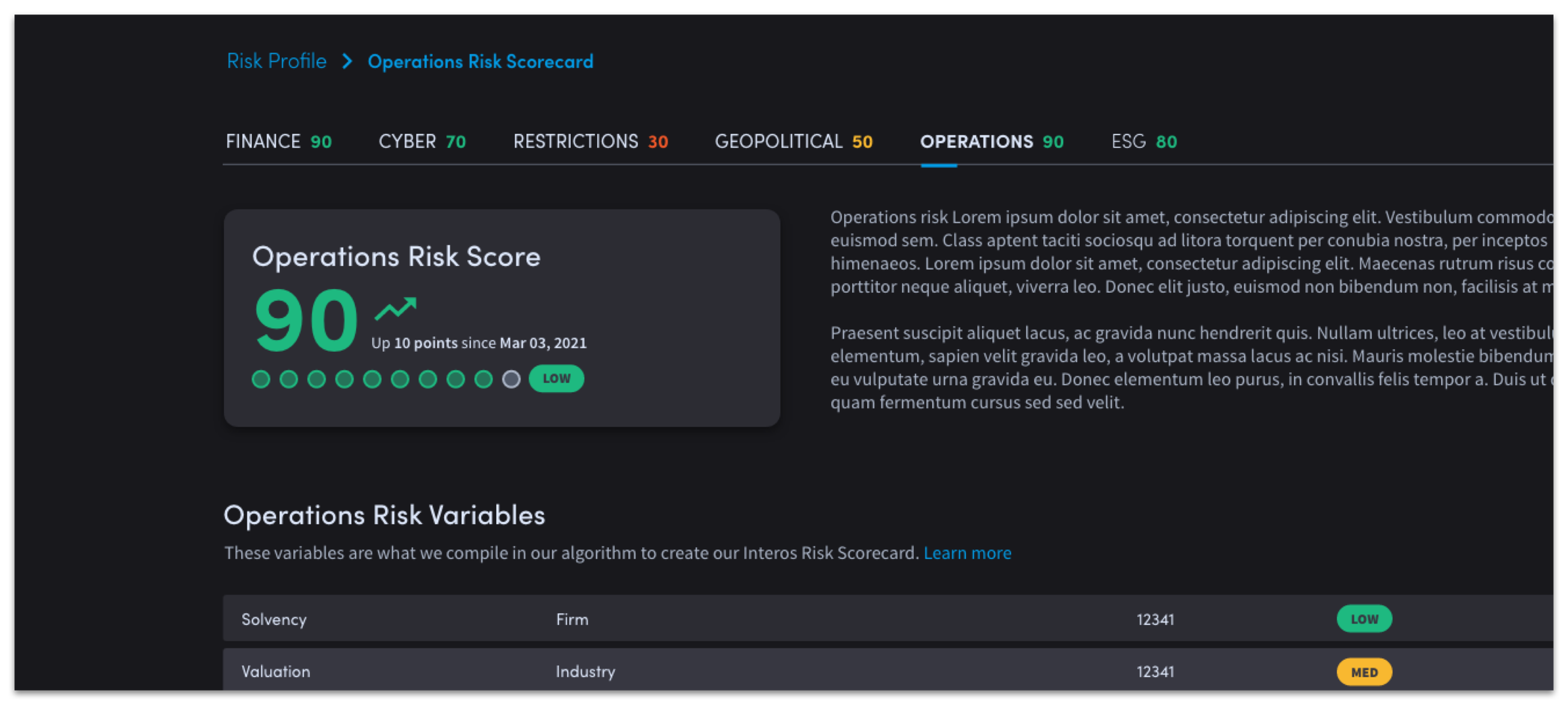
Task: Open the ESG 80 tab
Action: (1144, 142)
